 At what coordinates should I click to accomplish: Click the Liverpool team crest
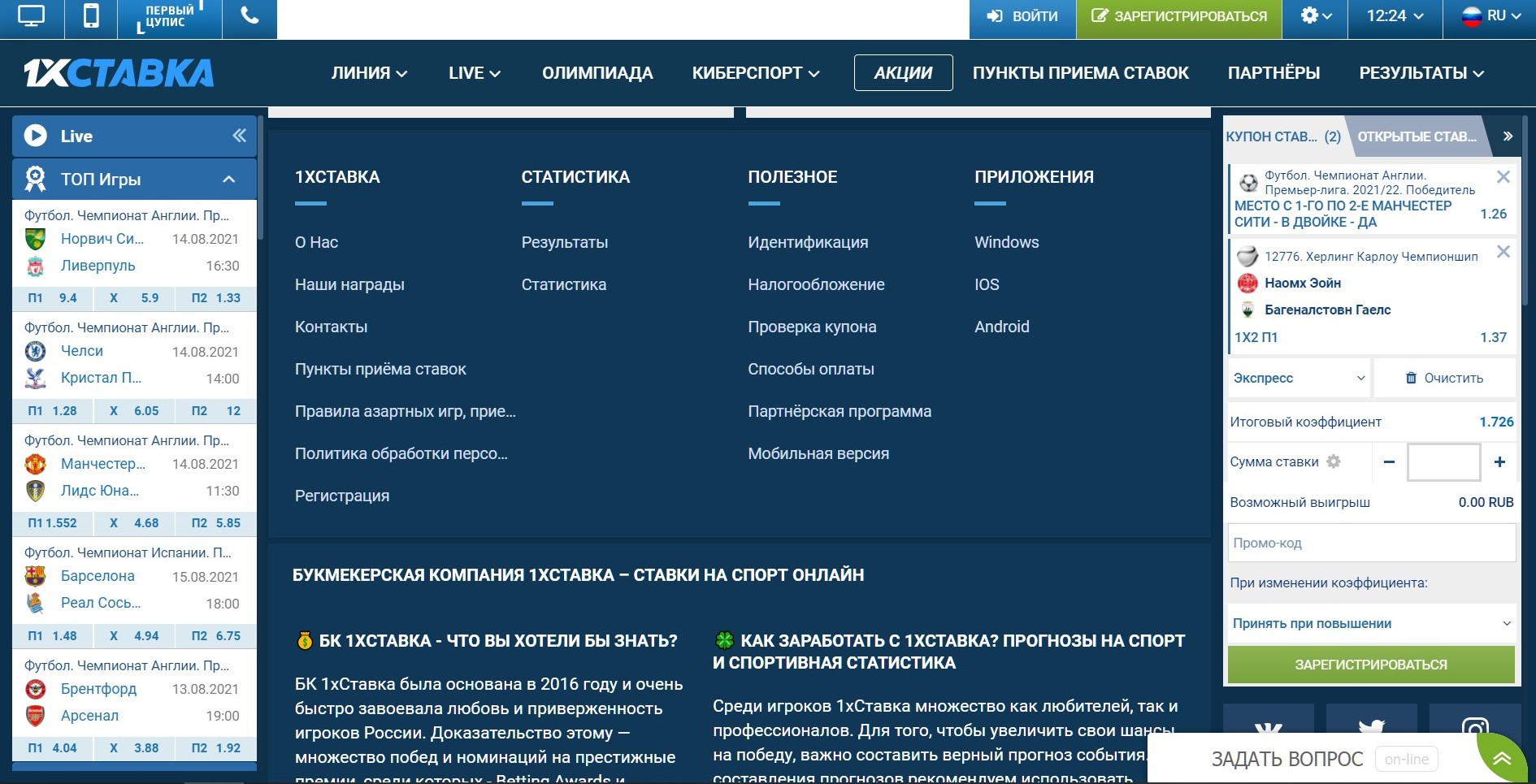point(35,266)
